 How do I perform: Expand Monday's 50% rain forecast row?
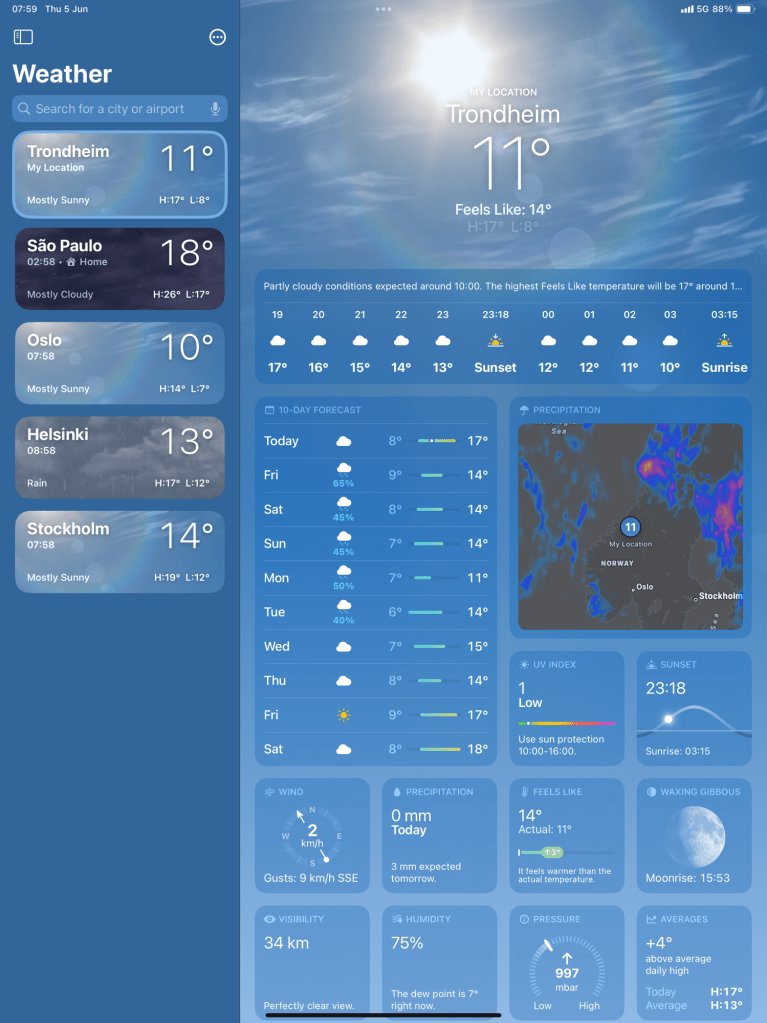(375, 578)
